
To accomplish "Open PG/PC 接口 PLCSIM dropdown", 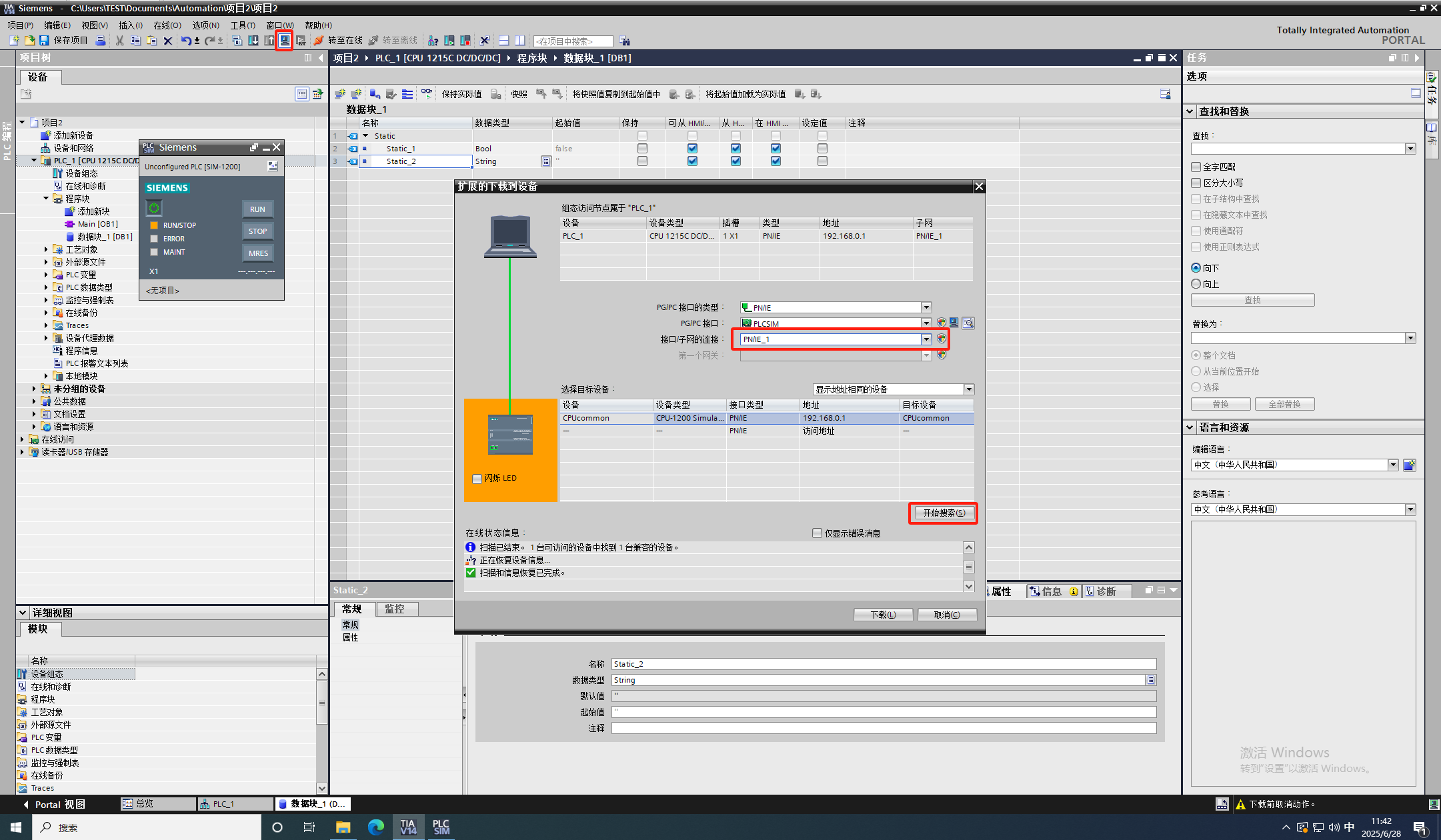I will point(926,323).
